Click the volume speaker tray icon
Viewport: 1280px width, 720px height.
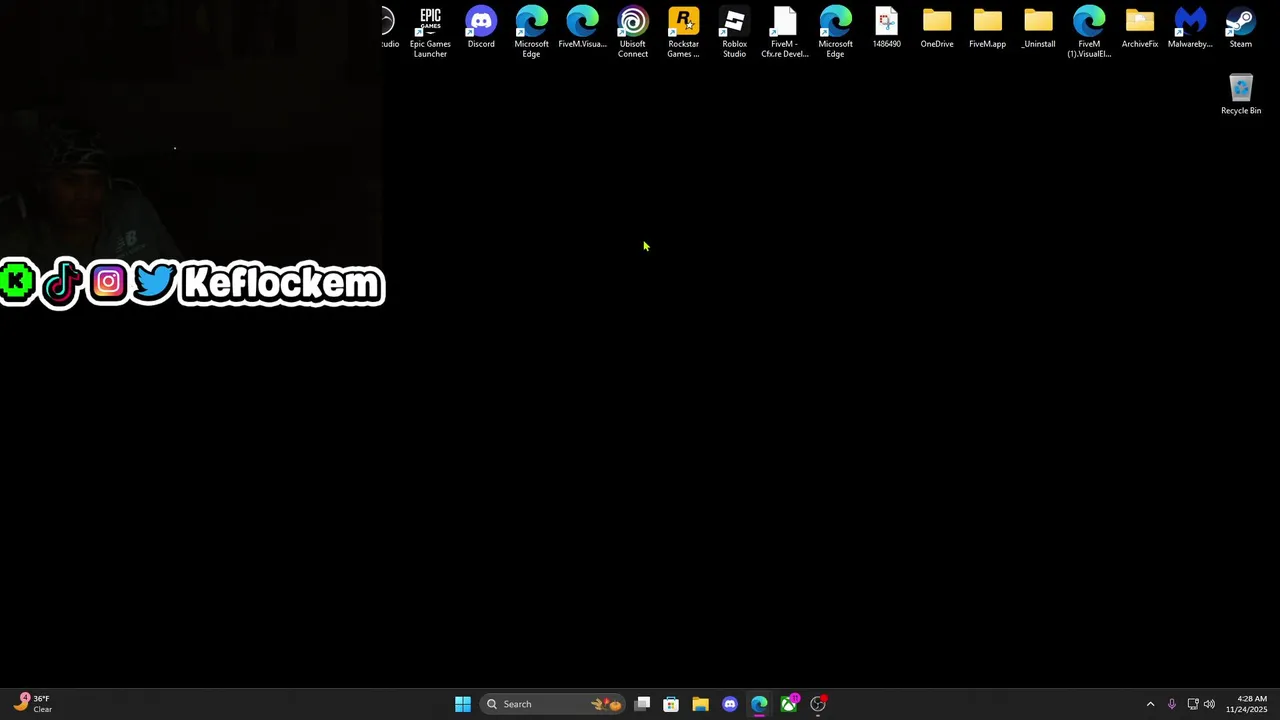click(x=1209, y=704)
